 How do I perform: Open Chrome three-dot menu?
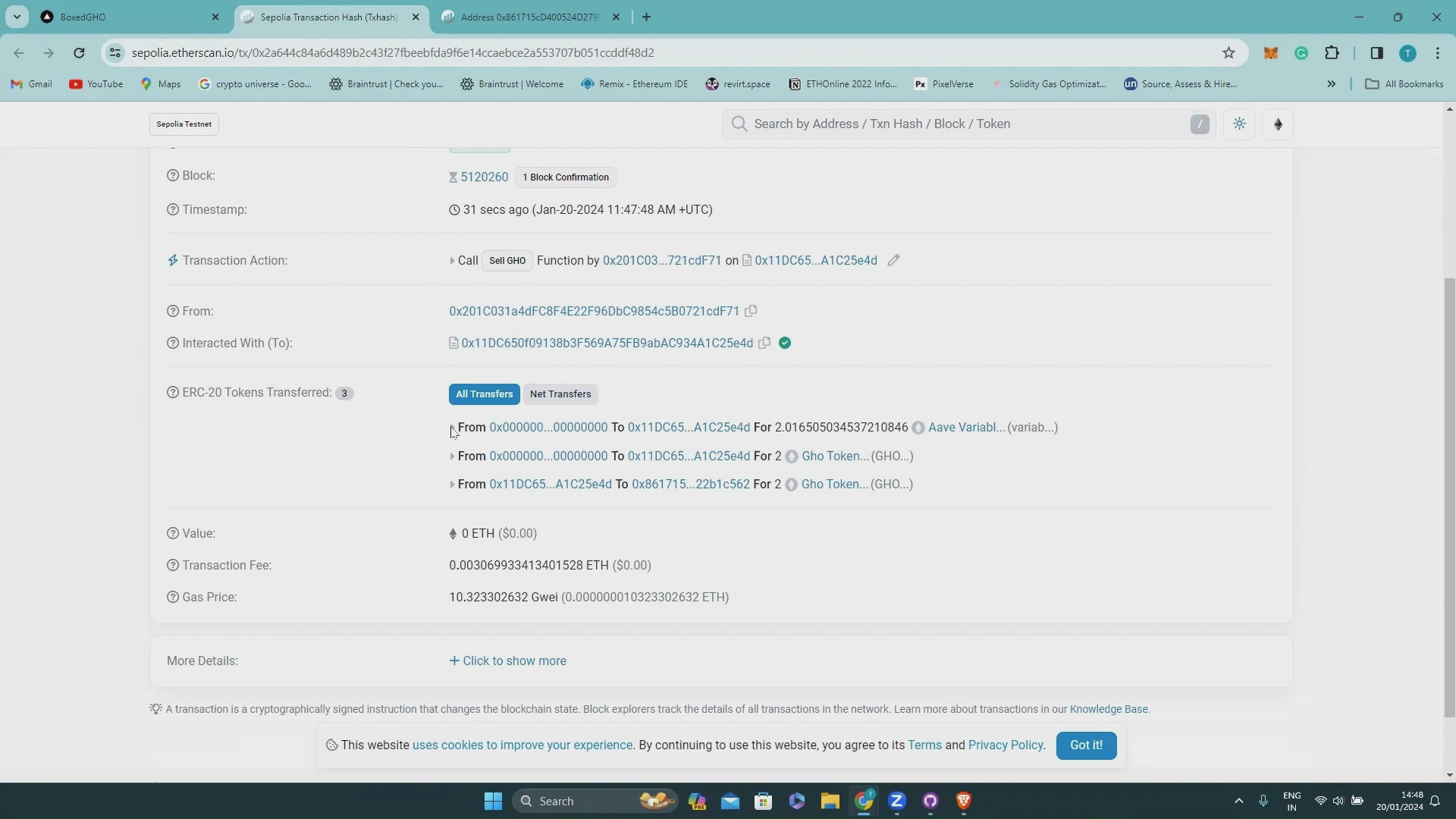(x=1438, y=53)
